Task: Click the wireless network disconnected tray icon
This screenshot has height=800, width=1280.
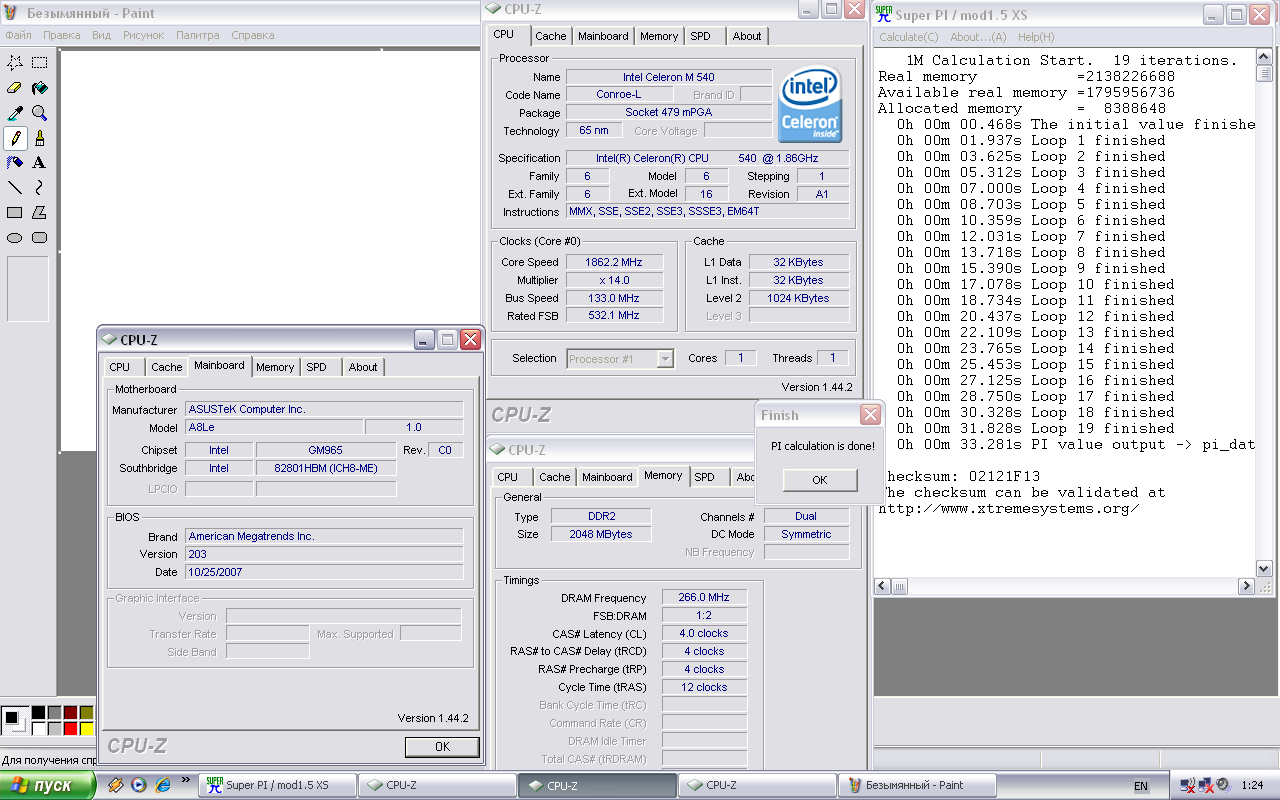Action: tap(1187, 785)
